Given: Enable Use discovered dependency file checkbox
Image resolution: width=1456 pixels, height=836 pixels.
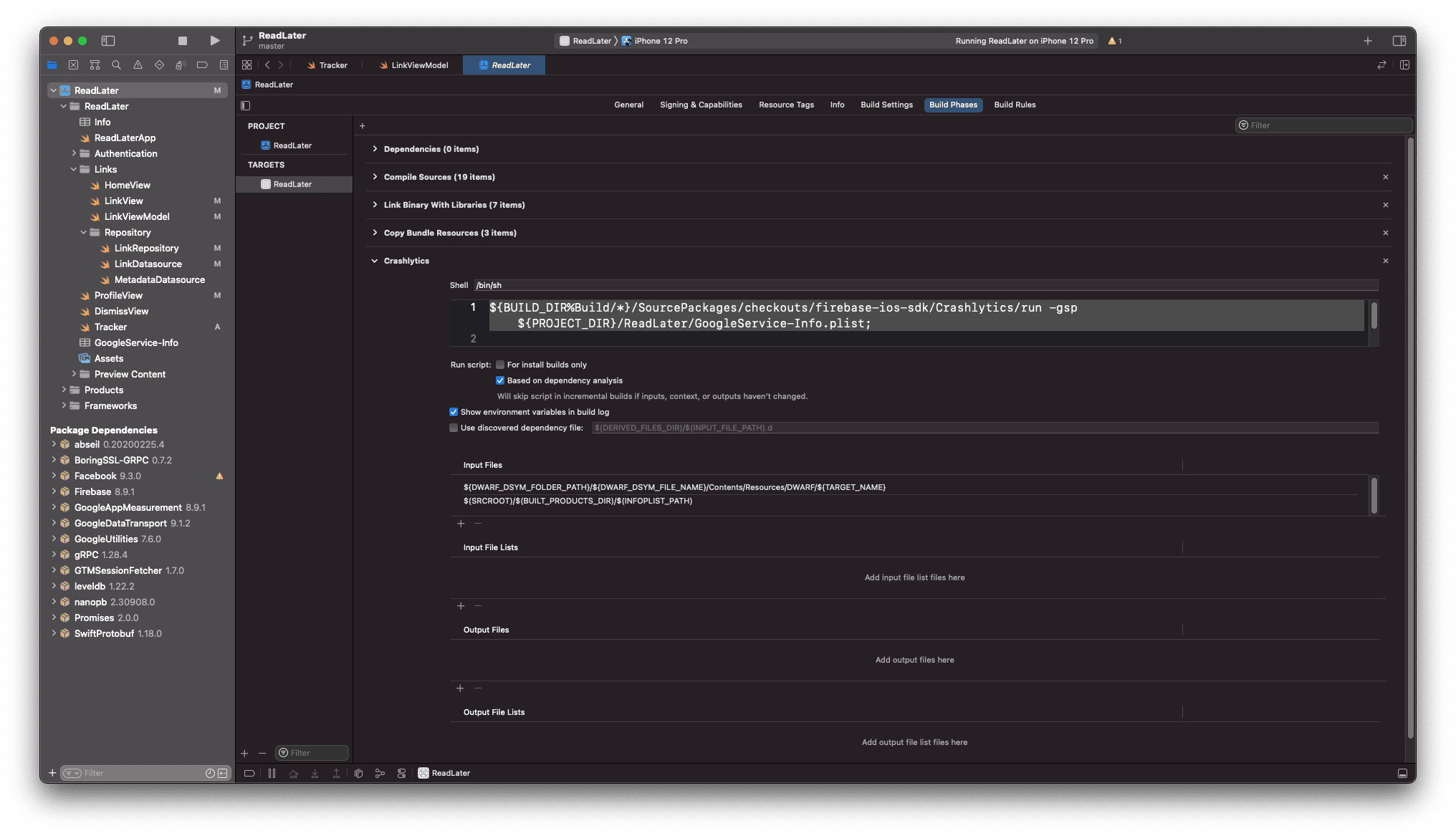Looking at the screenshot, I should pyautogui.click(x=454, y=428).
